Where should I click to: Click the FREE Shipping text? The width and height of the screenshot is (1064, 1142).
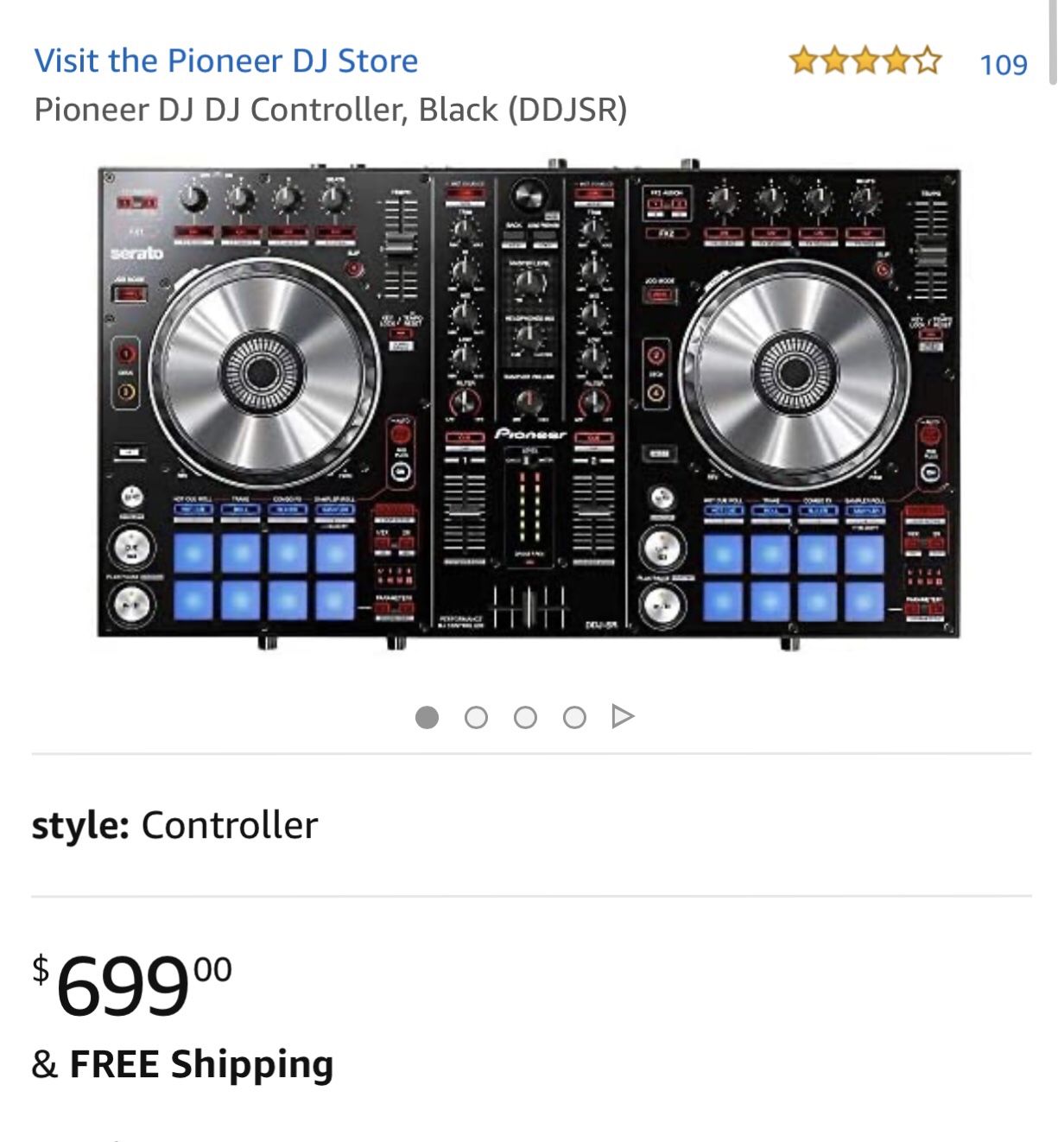coord(200,1064)
